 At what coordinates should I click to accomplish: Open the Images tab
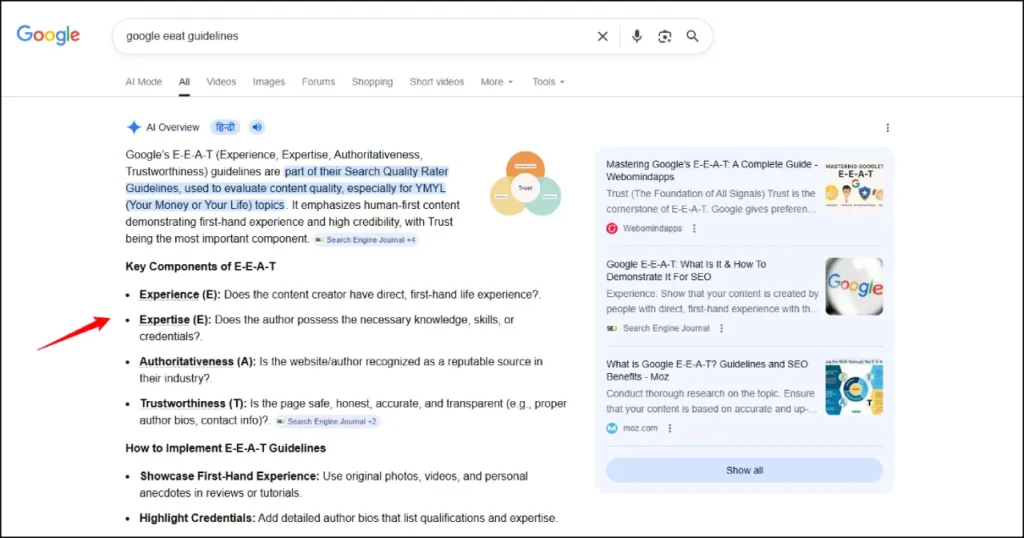click(269, 82)
